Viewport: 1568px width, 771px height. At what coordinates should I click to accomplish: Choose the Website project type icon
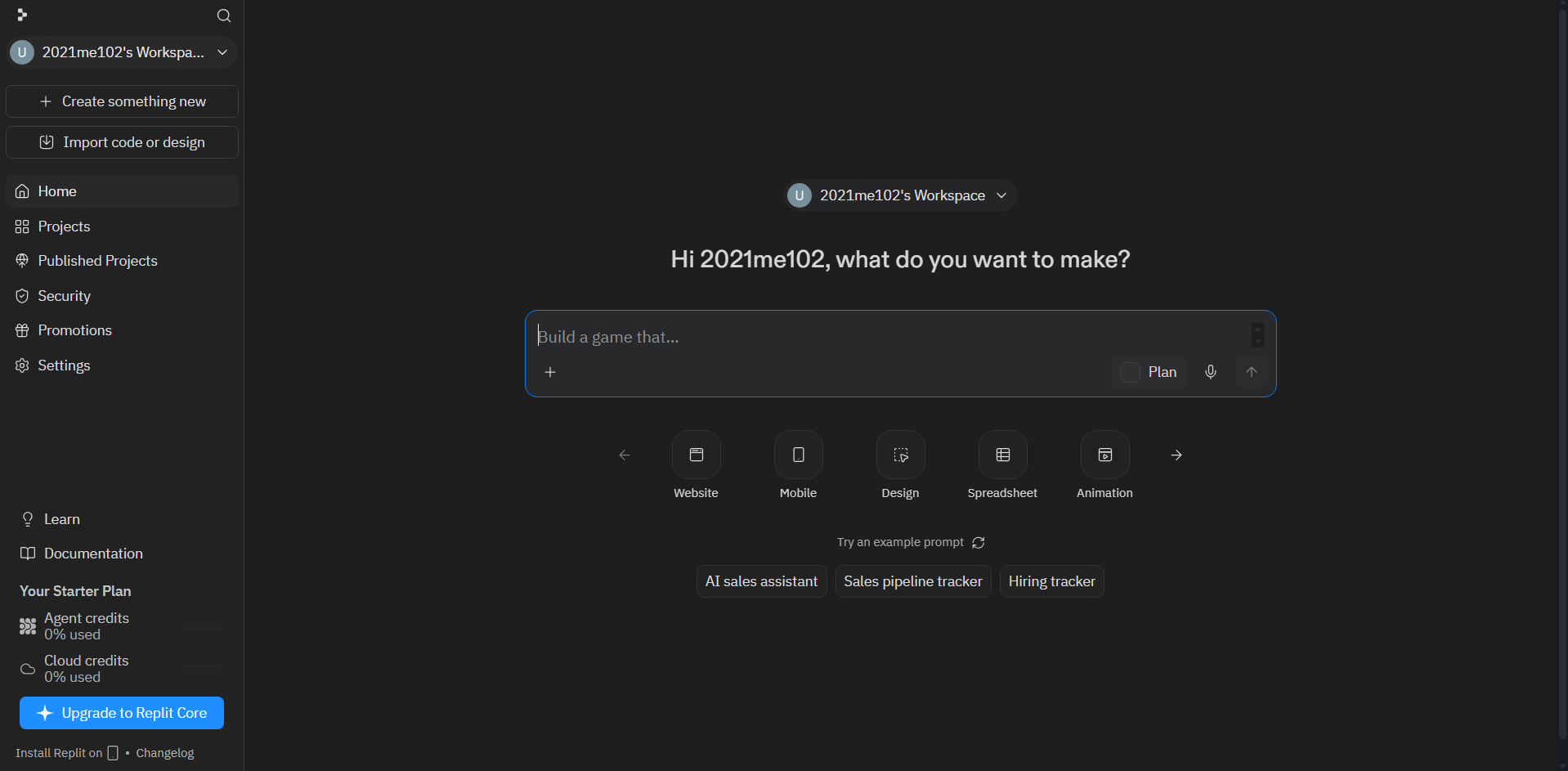coord(697,455)
